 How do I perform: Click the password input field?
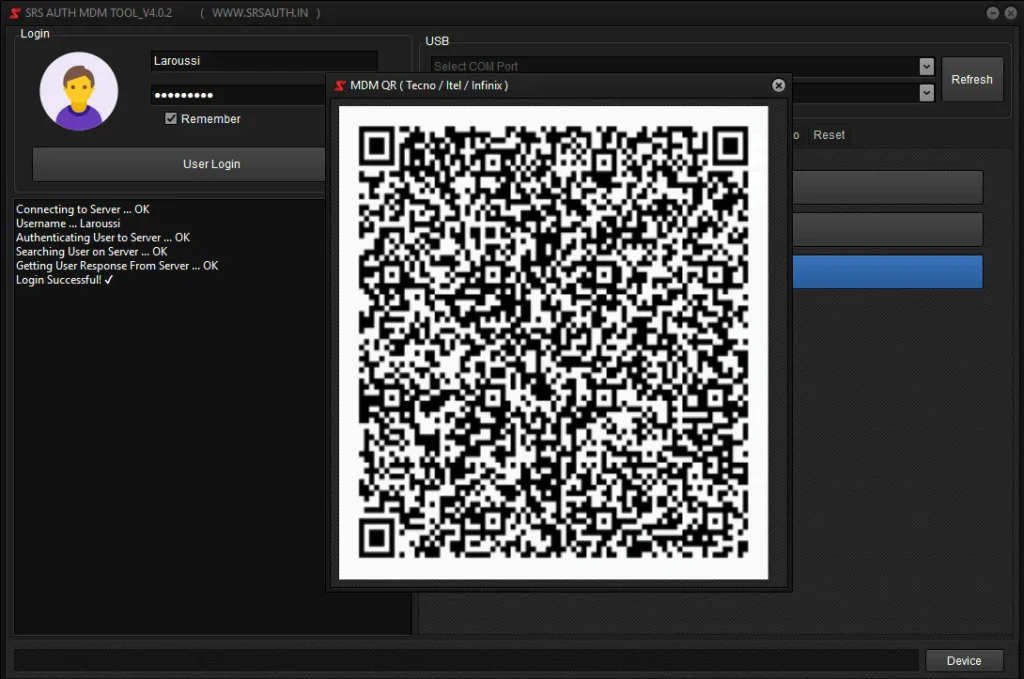pos(238,95)
